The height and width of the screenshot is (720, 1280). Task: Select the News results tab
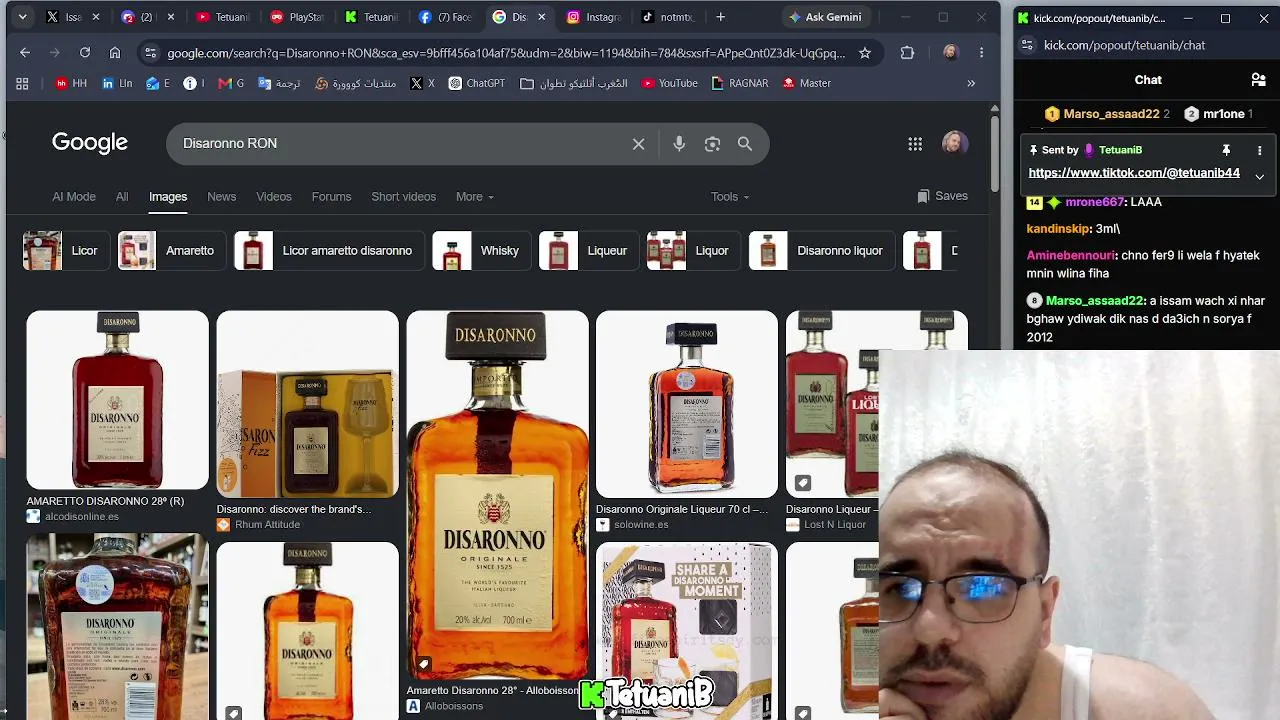tap(221, 197)
